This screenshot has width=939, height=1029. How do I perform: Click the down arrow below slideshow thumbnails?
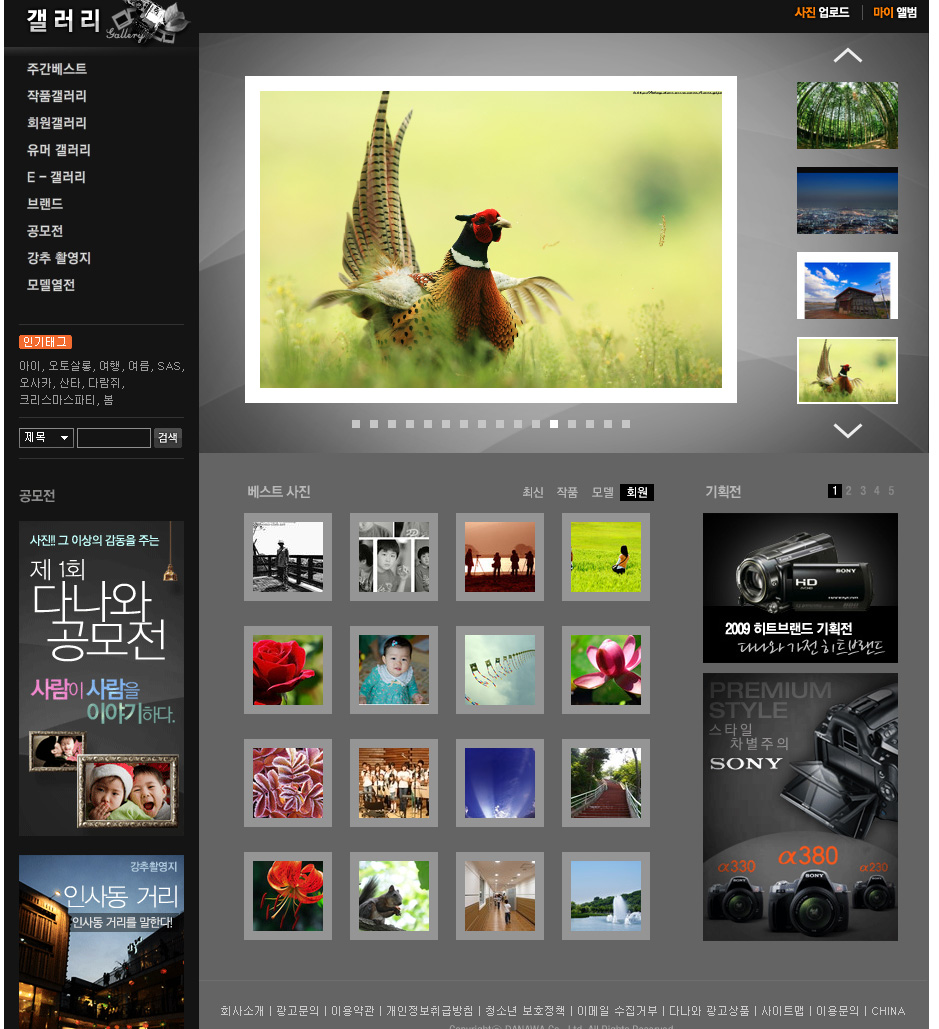(x=847, y=430)
